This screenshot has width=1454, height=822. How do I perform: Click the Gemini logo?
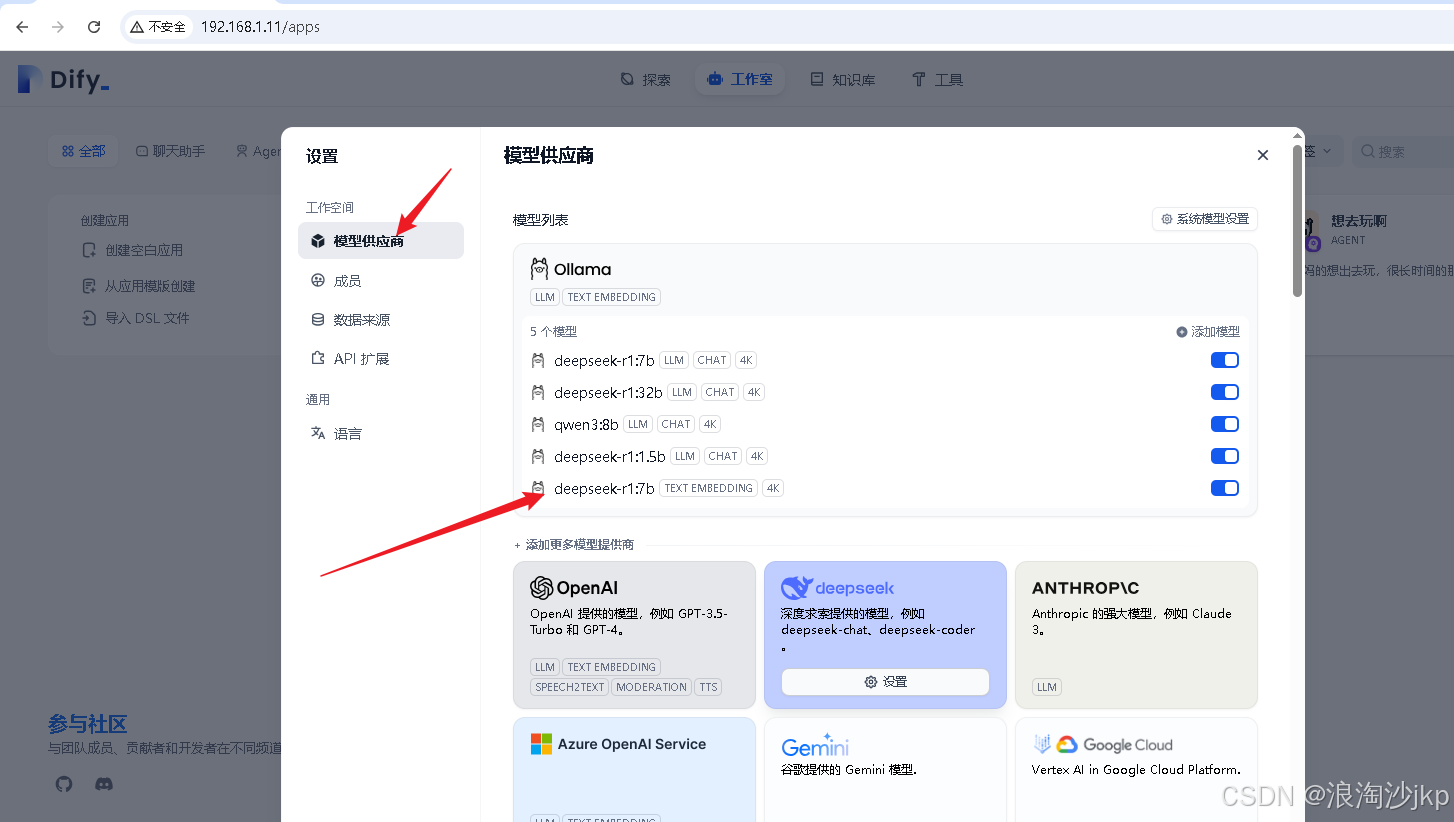(815, 747)
